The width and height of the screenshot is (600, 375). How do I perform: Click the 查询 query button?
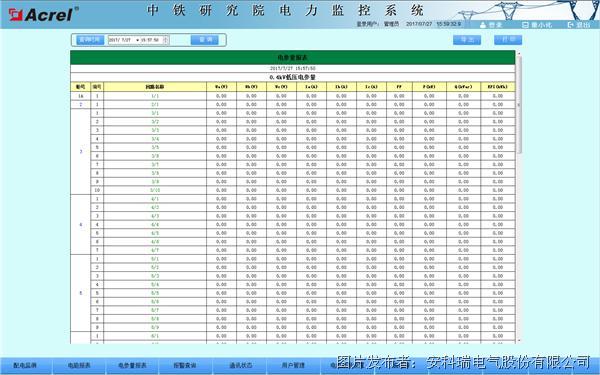coord(205,40)
